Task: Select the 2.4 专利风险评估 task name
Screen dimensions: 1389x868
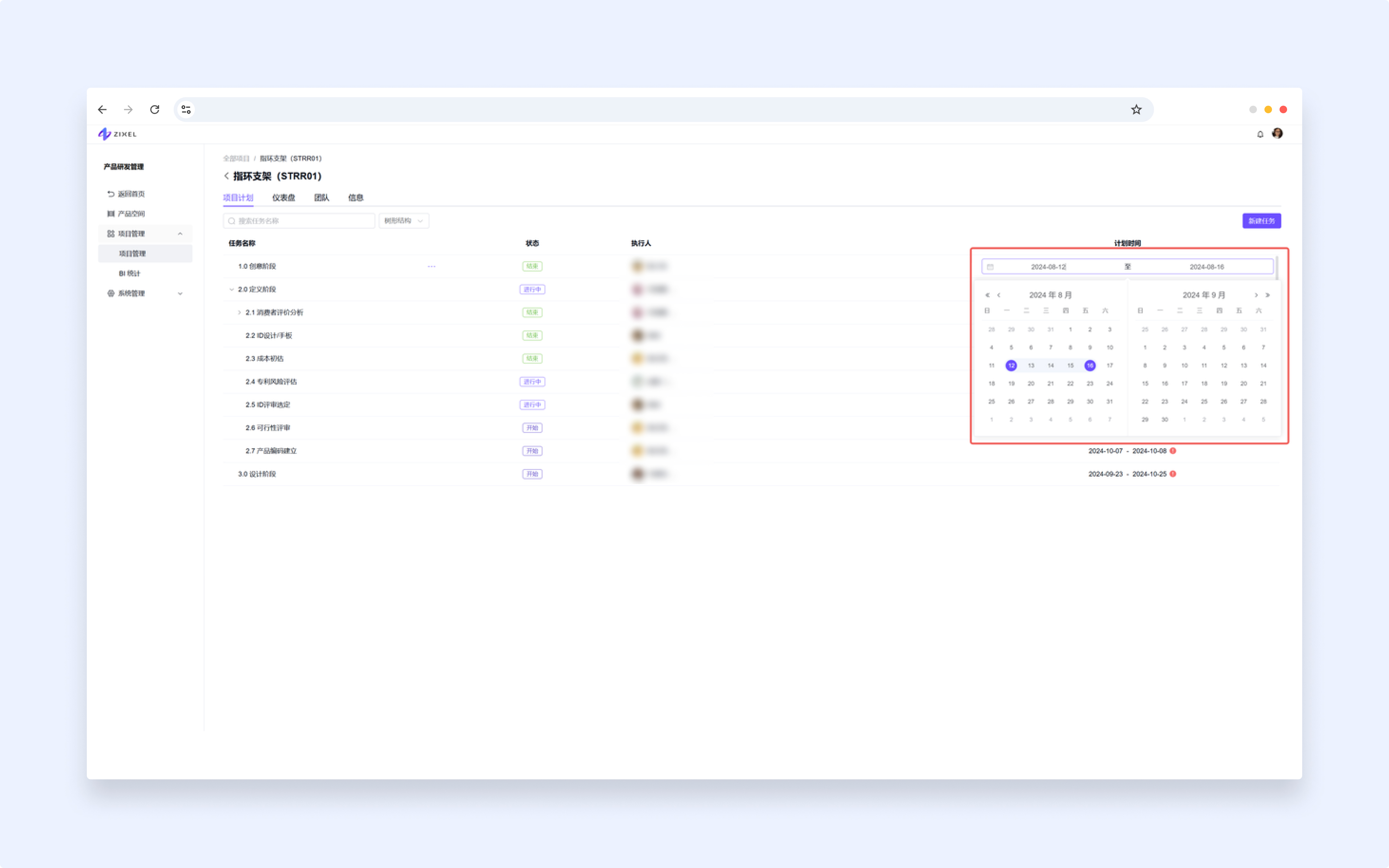Action: click(271, 382)
